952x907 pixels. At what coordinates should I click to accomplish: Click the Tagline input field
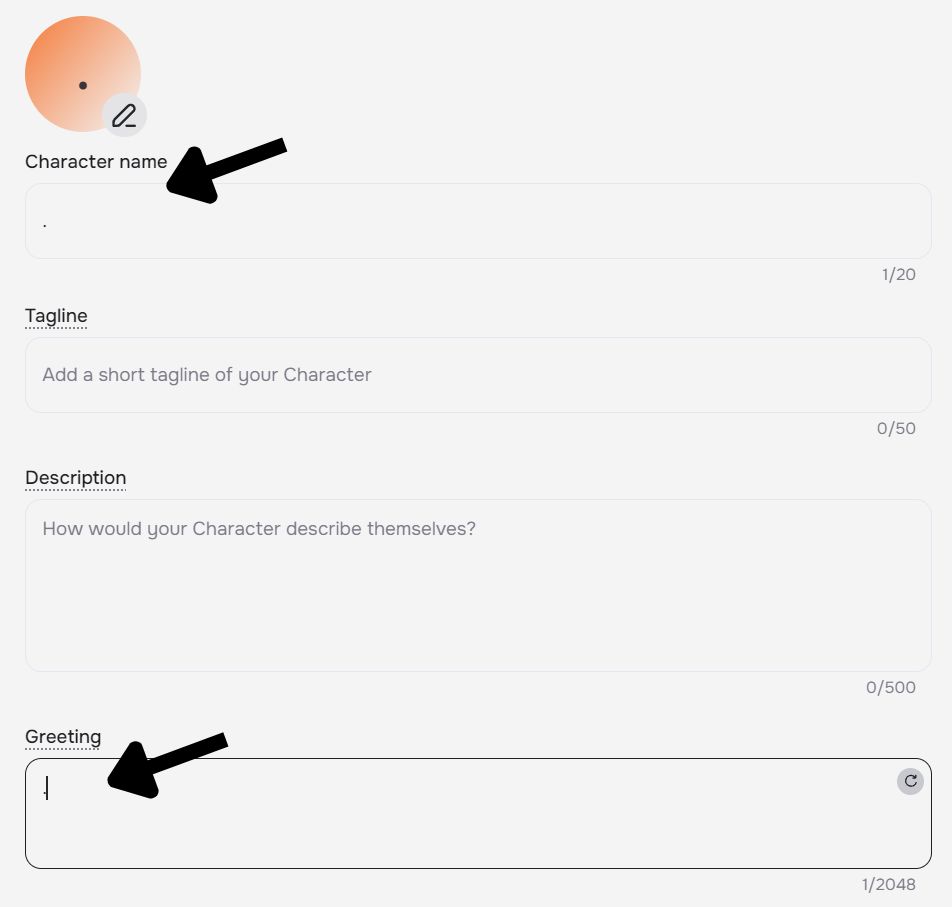478,375
